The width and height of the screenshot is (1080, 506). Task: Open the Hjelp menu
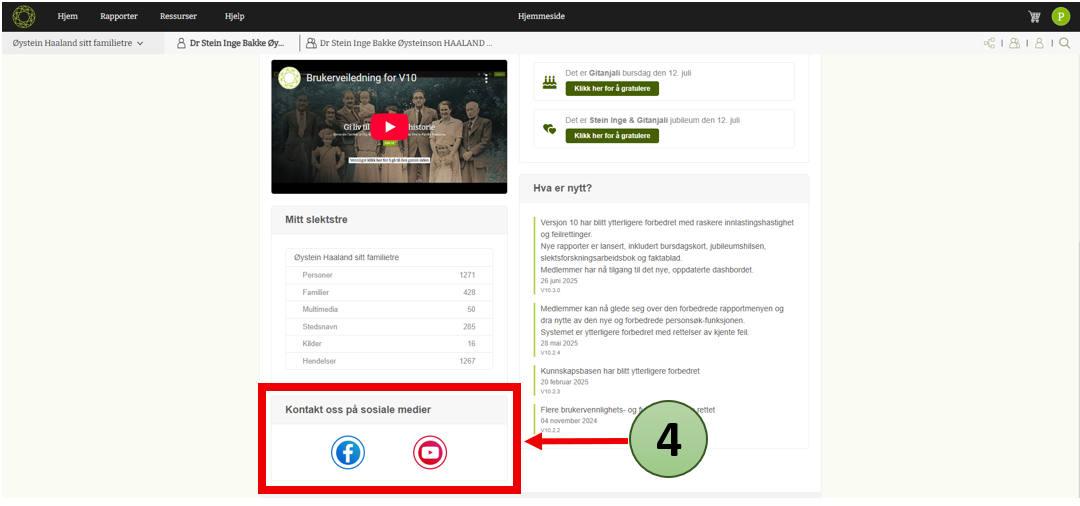tap(234, 16)
